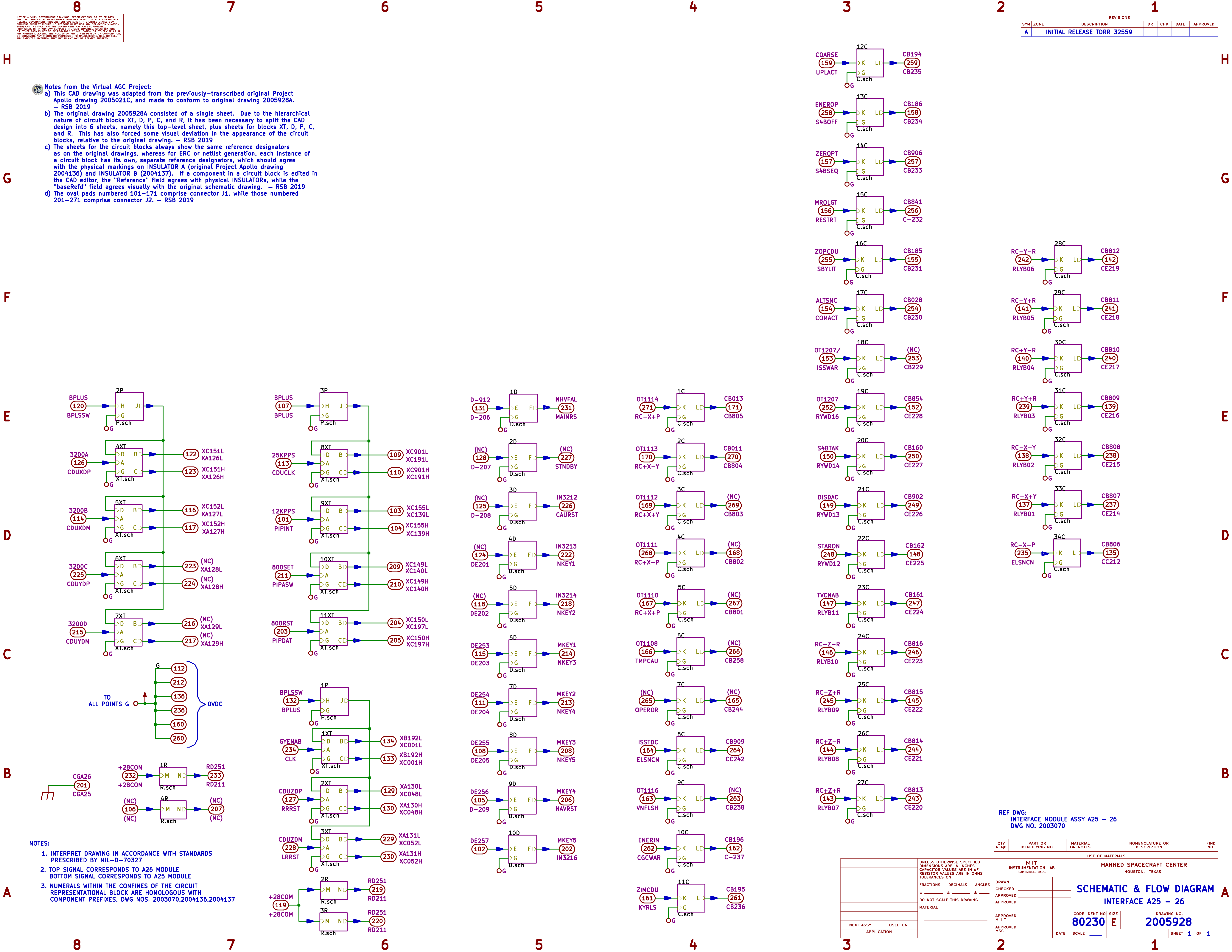
Task: Select 'MIT INSTRUMENTATION LAB' text
Action: (1032, 866)
